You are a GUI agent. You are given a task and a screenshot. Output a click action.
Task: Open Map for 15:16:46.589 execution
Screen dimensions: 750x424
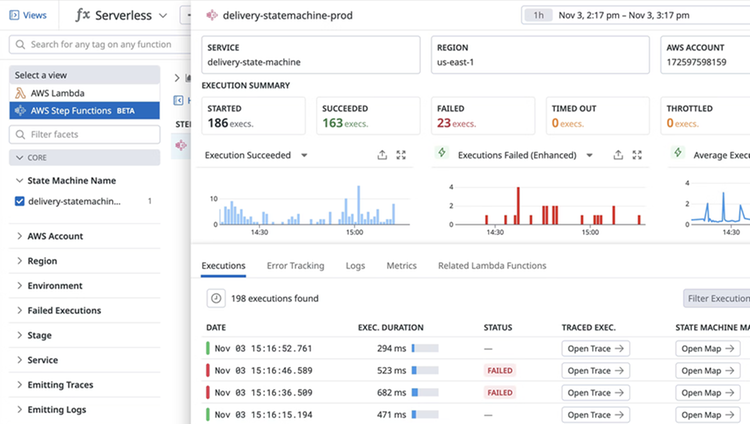pyautogui.click(x=708, y=370)
